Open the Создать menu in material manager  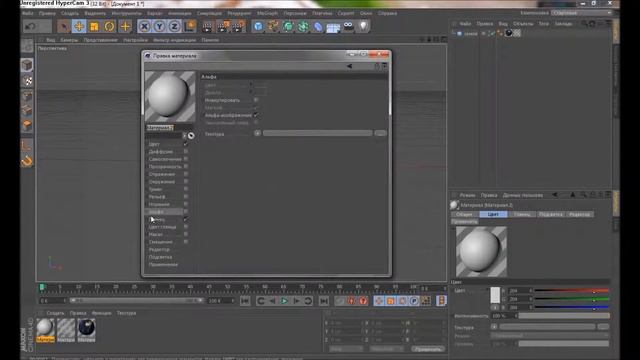[x=56, y=313]
